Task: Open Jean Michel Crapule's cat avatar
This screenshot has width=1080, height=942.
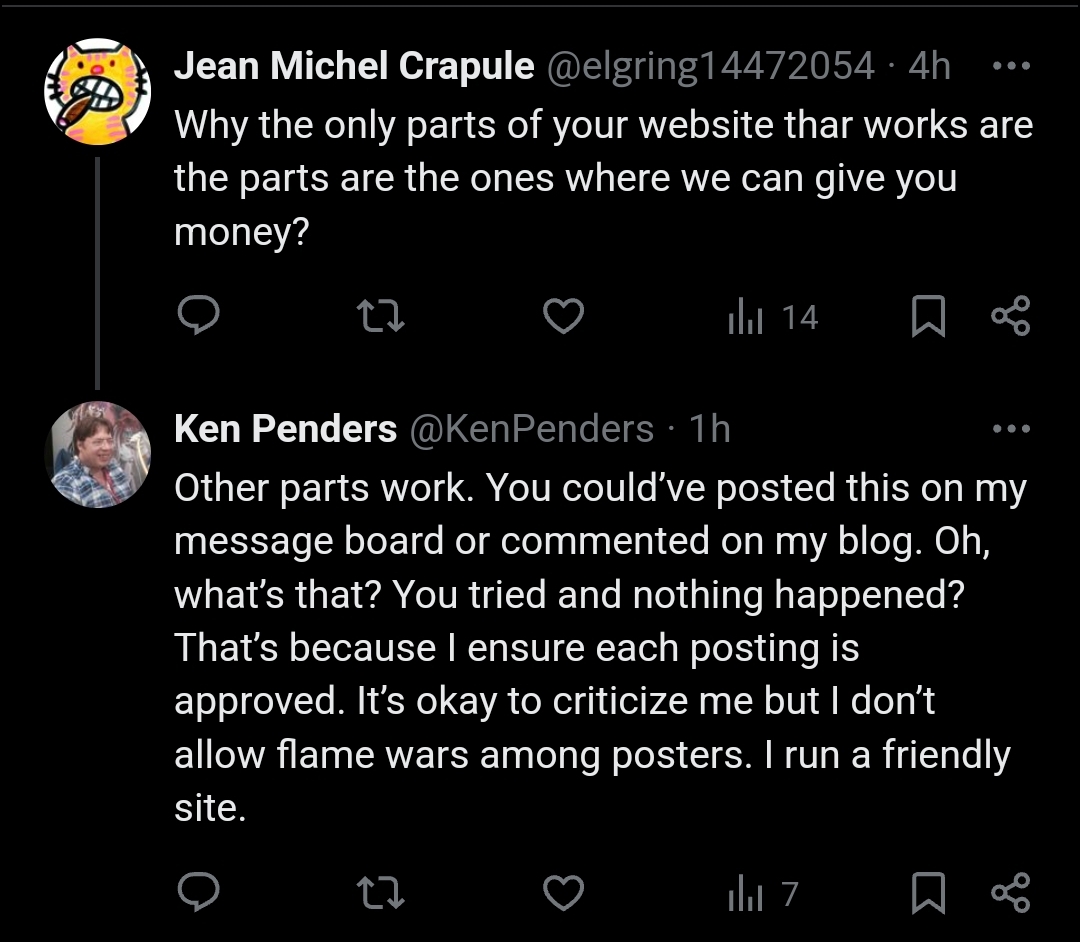Action: pyautogui.click(x=98, y=92)
